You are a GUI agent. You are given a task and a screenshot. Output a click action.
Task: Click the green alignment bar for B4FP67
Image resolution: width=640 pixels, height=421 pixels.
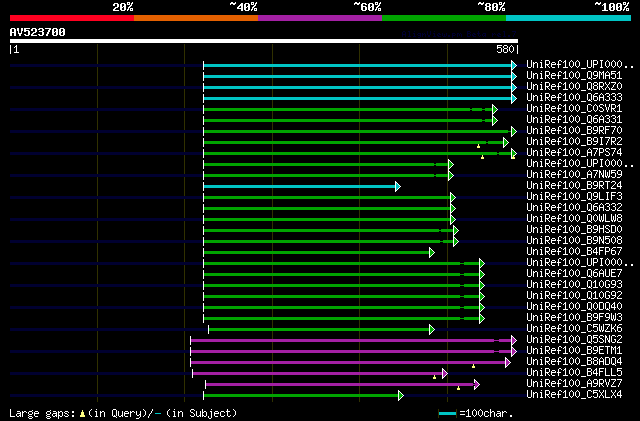[319, 253]
